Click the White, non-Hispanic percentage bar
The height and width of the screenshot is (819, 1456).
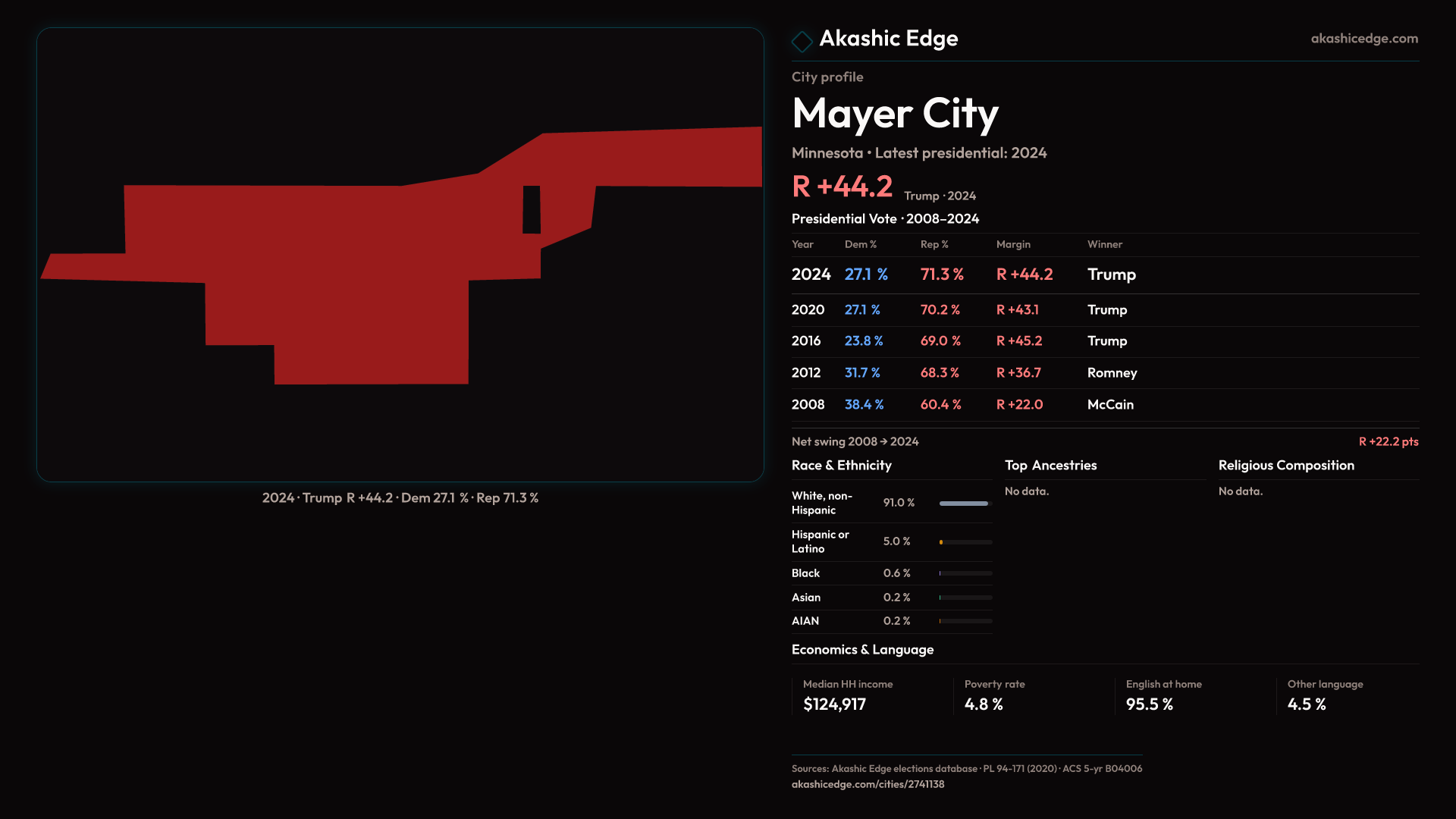point(965,504)
